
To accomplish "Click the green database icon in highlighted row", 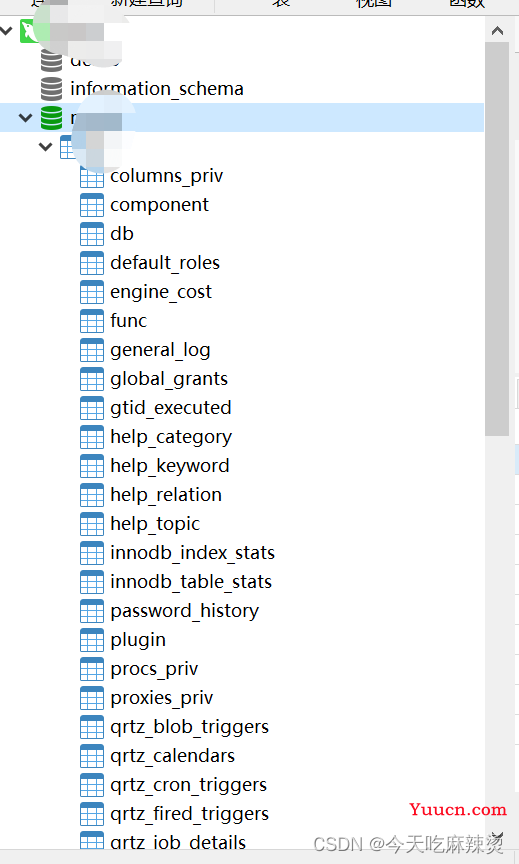I will coord(51,117).
